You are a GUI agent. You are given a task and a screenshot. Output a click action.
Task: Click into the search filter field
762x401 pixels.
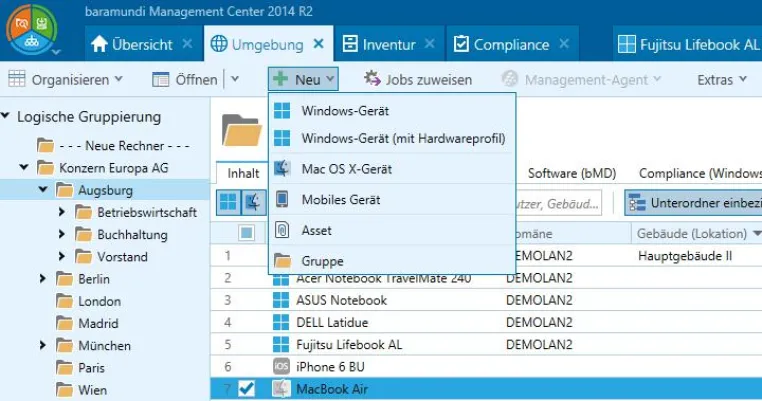[x=558, y=203]
